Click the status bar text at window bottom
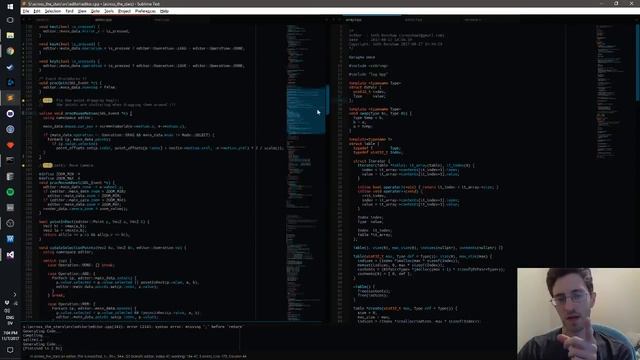The width and height of the screenshot is (640, 360). [x=139, y=357]
